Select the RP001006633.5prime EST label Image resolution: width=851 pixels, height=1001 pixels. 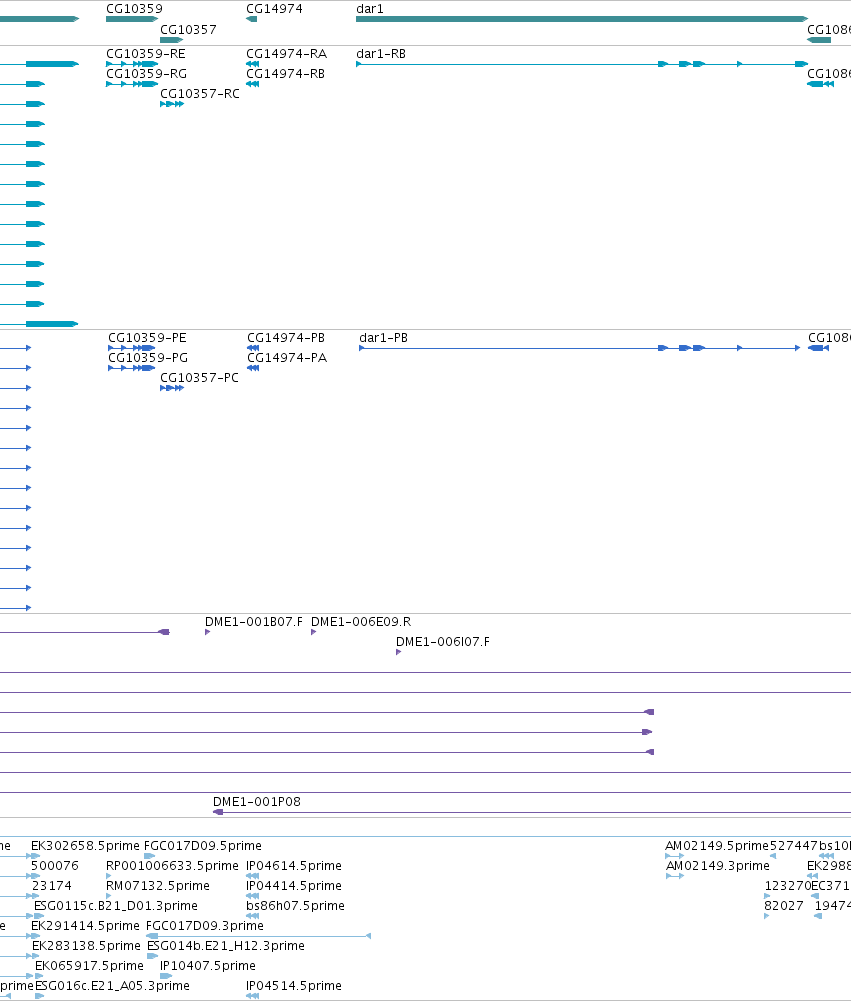[x=172, y=866]
